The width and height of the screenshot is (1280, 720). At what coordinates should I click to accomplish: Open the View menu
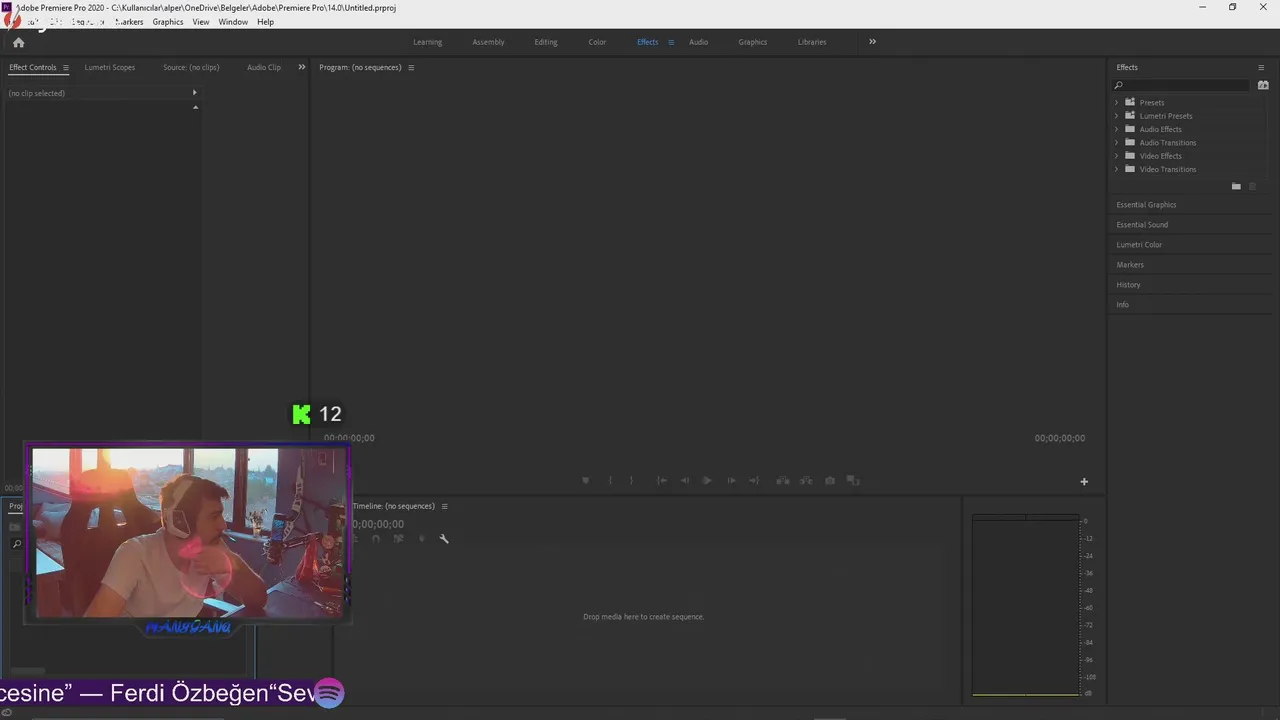coord(201,22)
